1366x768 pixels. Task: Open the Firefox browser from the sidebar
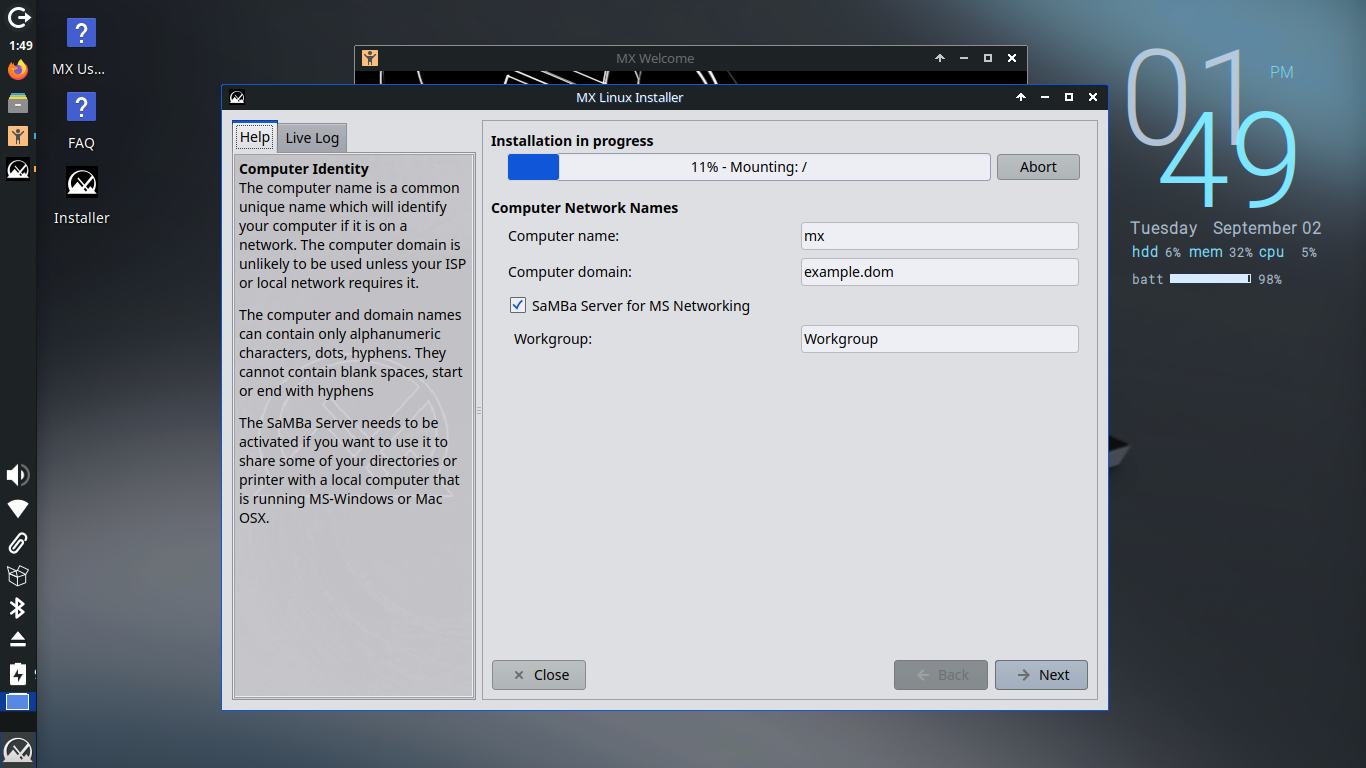pyautogui.click(x=17, y=69)
